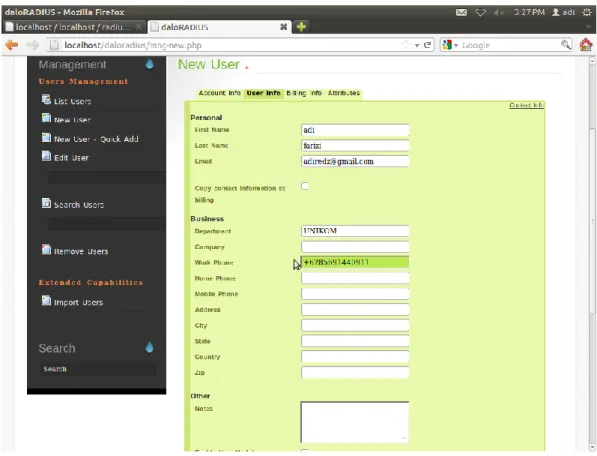Reload the page with refresh icon
597x456 pixels.
click(428, 45)
